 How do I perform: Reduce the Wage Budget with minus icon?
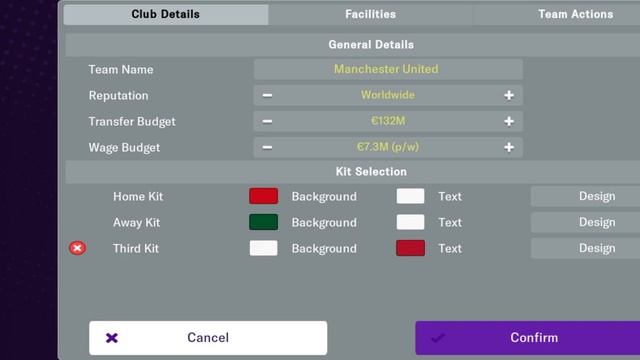pos(267,147)
